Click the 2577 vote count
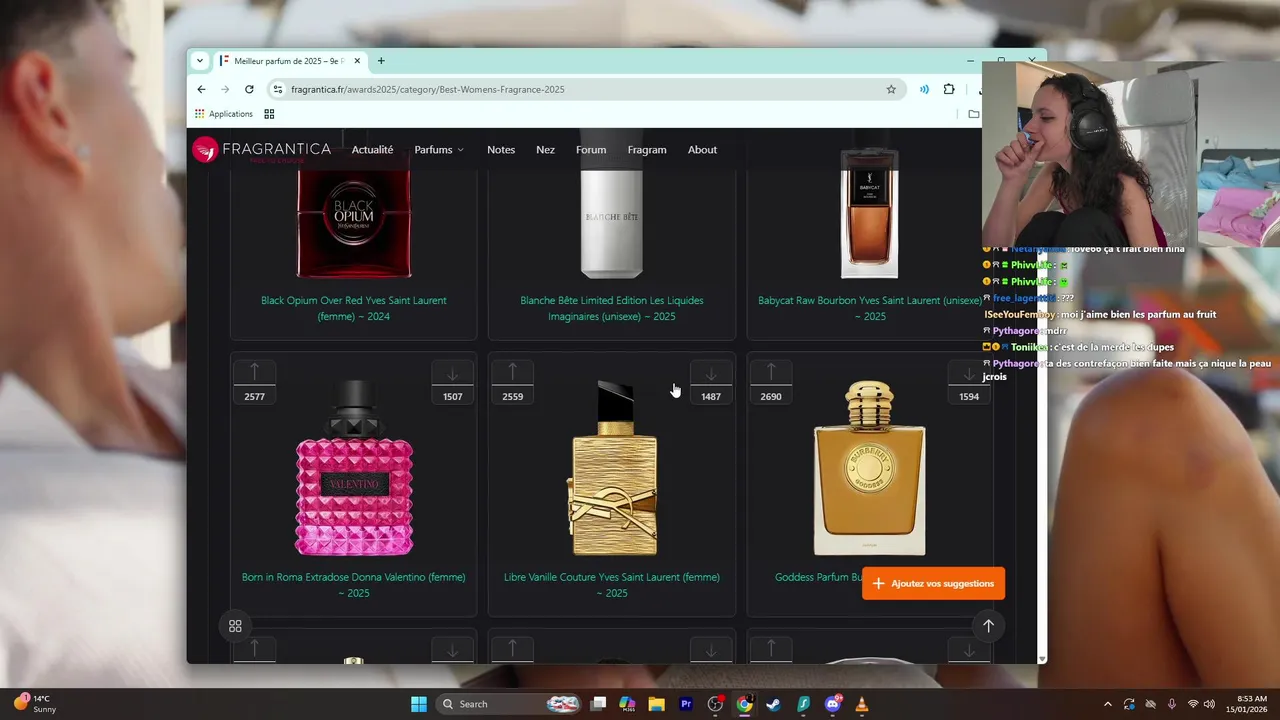The width and height of the screenshot is (1280, 720). (254, 397)
